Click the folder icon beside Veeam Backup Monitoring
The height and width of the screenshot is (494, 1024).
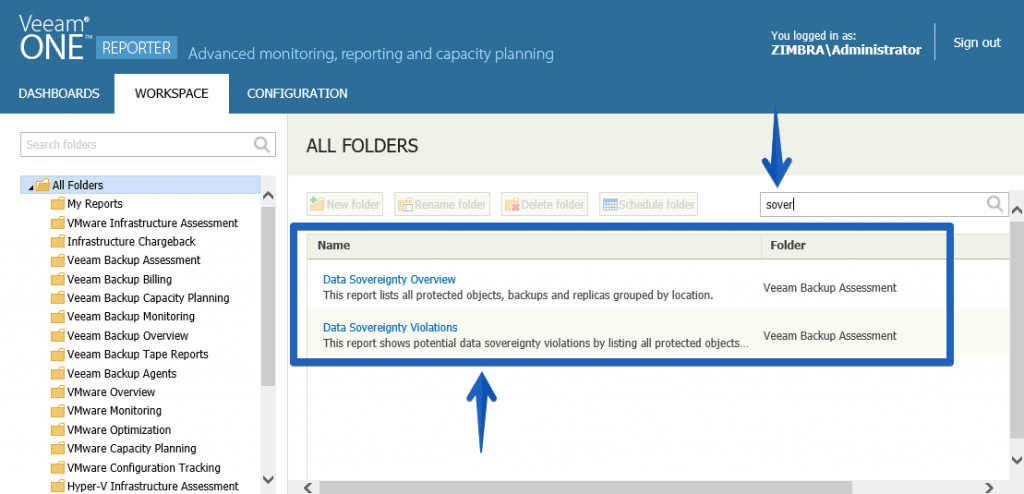coord(58,316)
